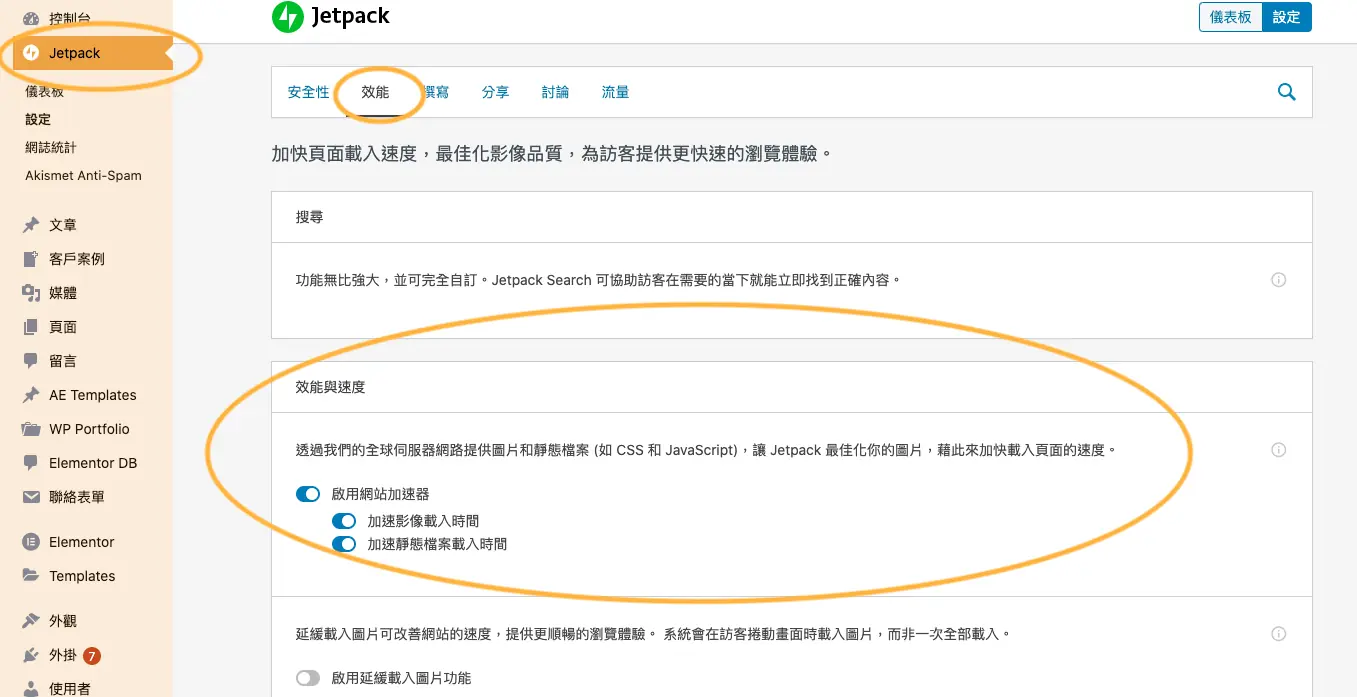
Task: Click the 效能與速度 section heading
Action: pos(330,386)
